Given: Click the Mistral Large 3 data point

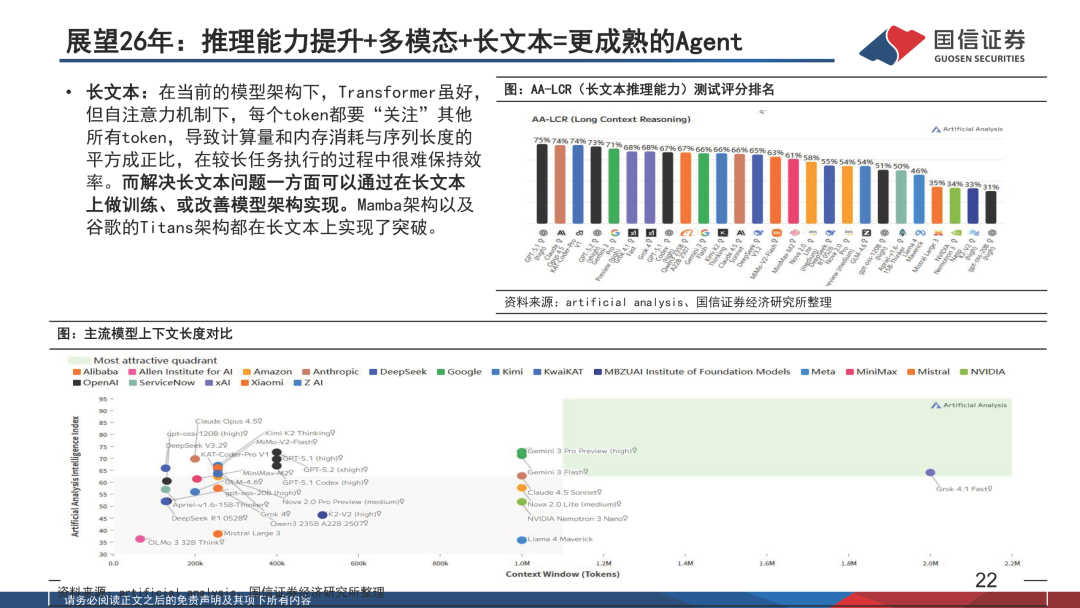Looking at the screenshot, I should coord(218,534).
